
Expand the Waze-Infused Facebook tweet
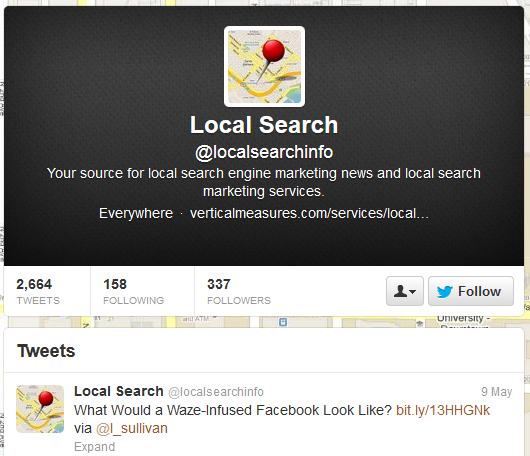click(x=95, y=447)
